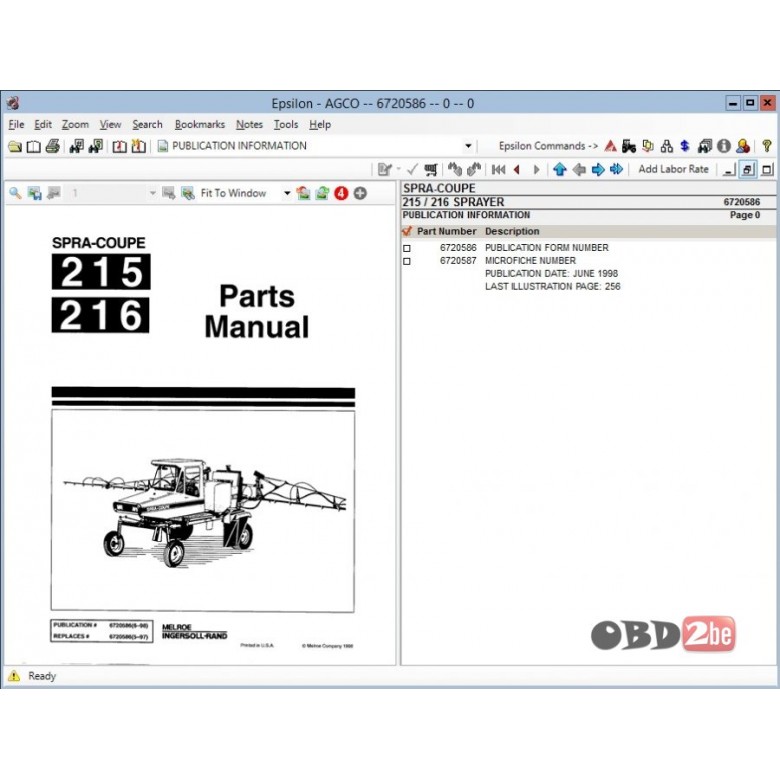
Task: Click Add Labor Rate button
Action: (673, 169)
